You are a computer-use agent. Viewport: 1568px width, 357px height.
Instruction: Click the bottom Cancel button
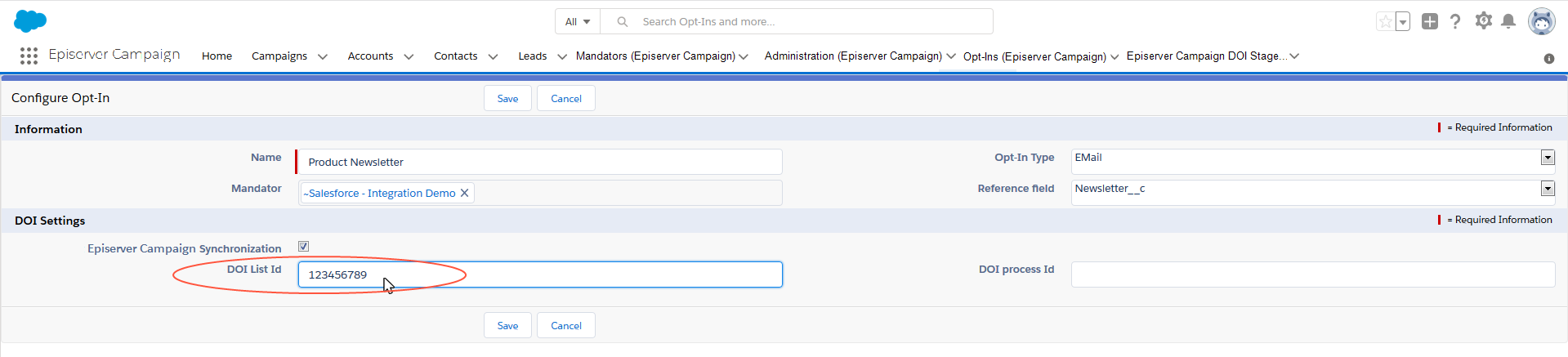[x=565, y=326]
